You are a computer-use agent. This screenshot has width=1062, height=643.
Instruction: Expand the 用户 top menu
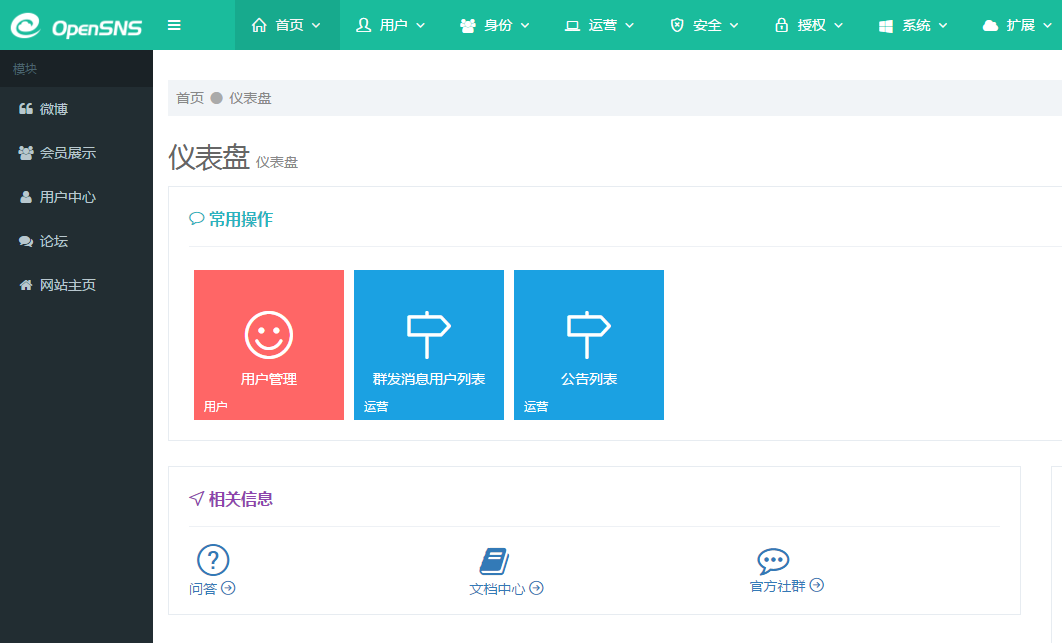[x=391, y=25]
